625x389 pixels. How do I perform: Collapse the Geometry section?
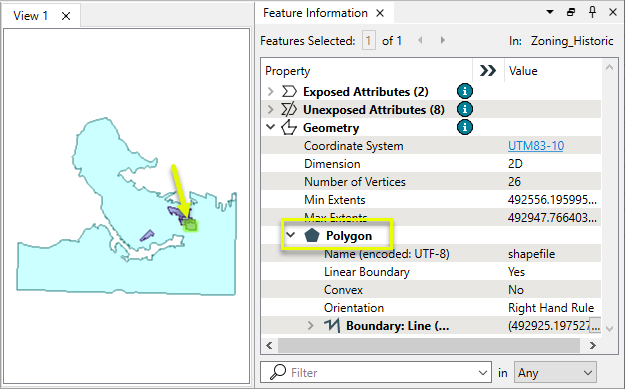pyautogui.click(x=271, y=128)
